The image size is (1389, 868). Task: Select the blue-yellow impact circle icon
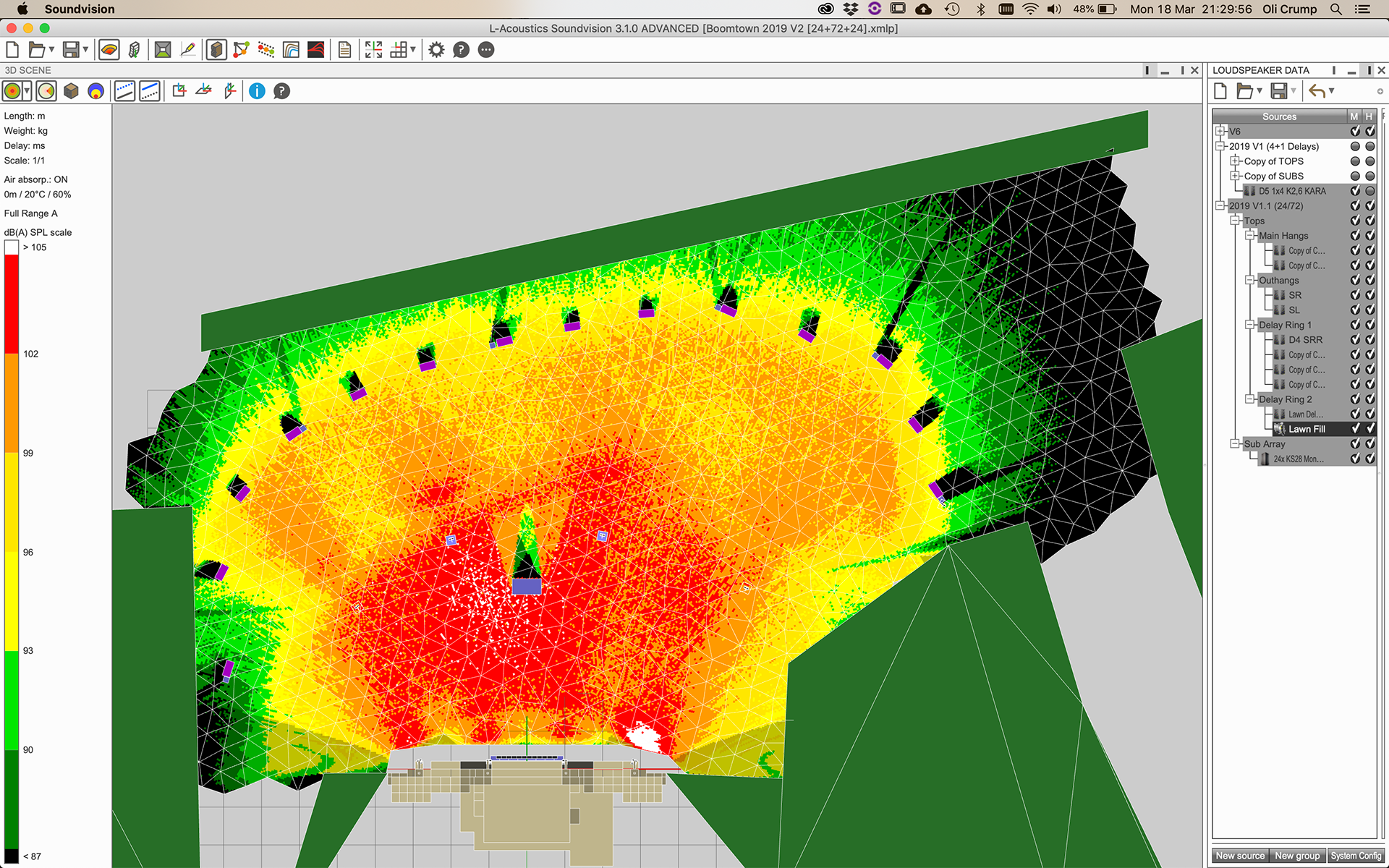tap(95, 91)
